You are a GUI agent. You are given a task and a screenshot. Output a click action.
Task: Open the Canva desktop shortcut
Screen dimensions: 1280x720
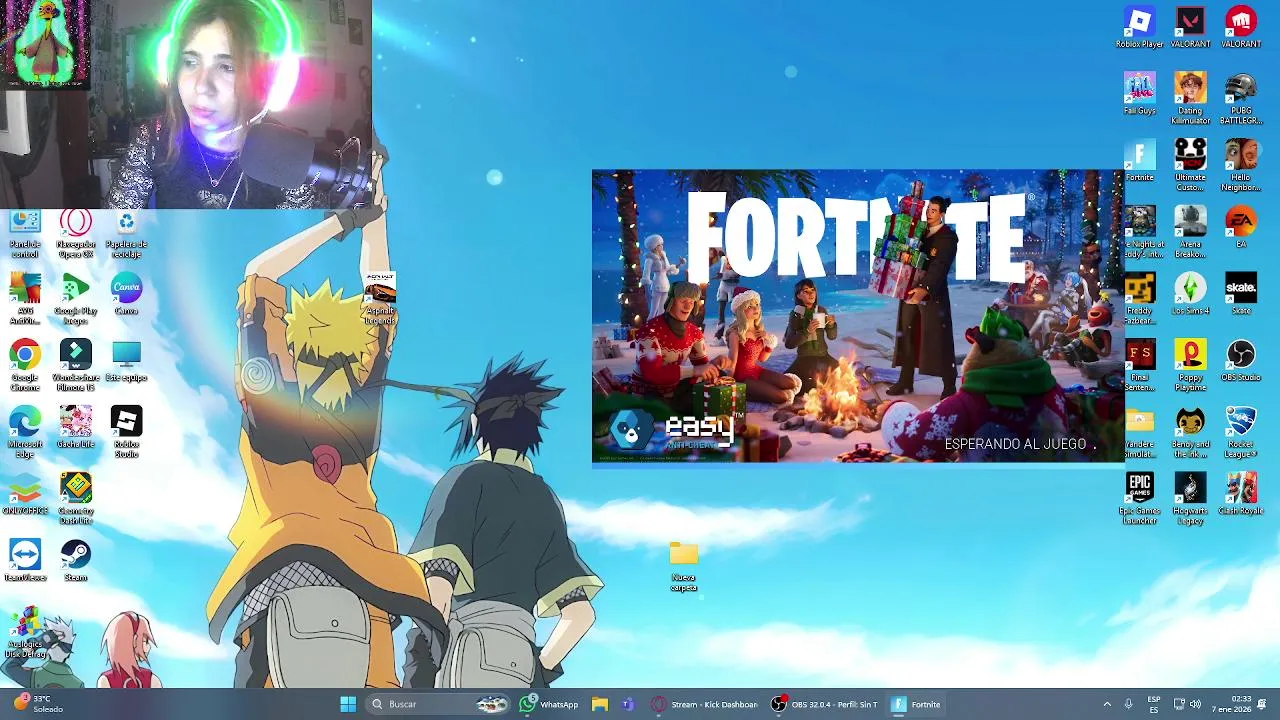click(x=126, y=294)
